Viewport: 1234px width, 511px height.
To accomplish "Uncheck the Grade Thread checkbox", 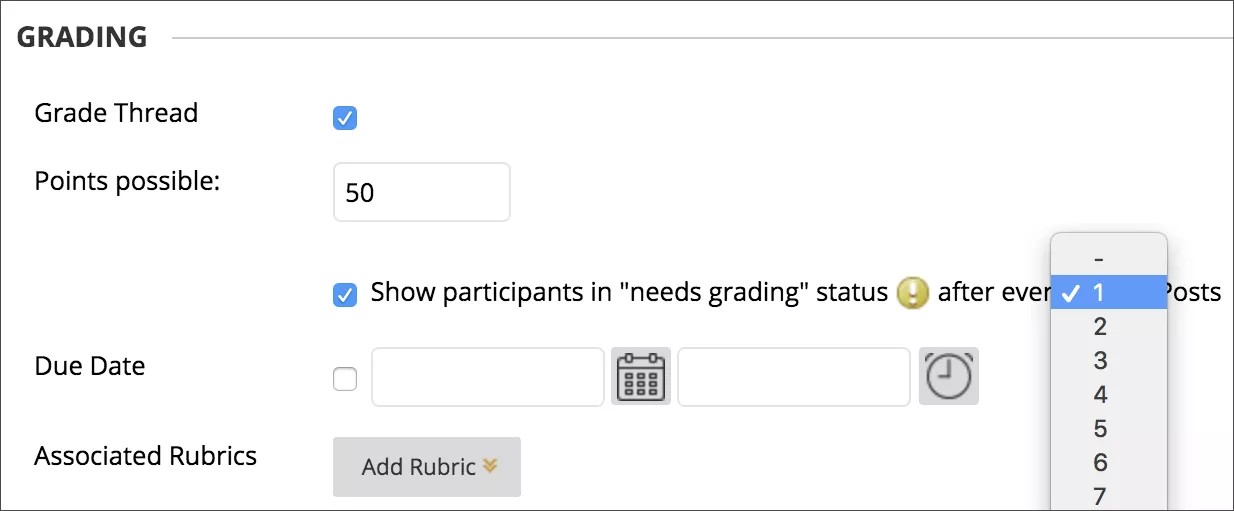I will 345,119.
